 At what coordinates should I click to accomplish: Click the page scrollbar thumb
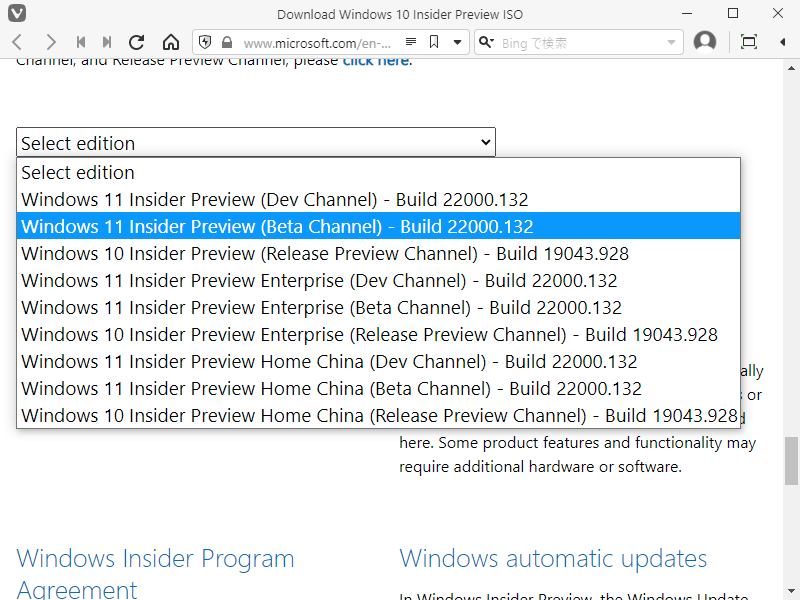791,461
